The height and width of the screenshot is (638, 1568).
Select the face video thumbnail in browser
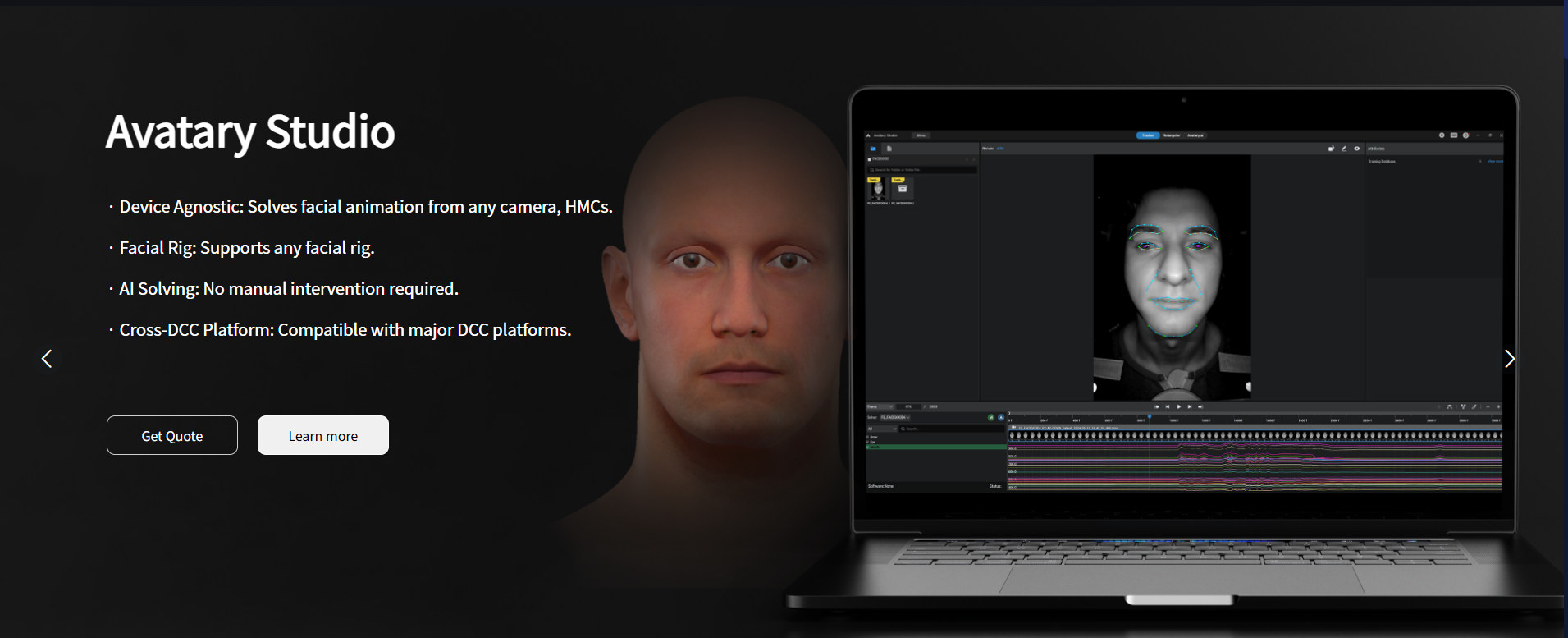(878, 189)
